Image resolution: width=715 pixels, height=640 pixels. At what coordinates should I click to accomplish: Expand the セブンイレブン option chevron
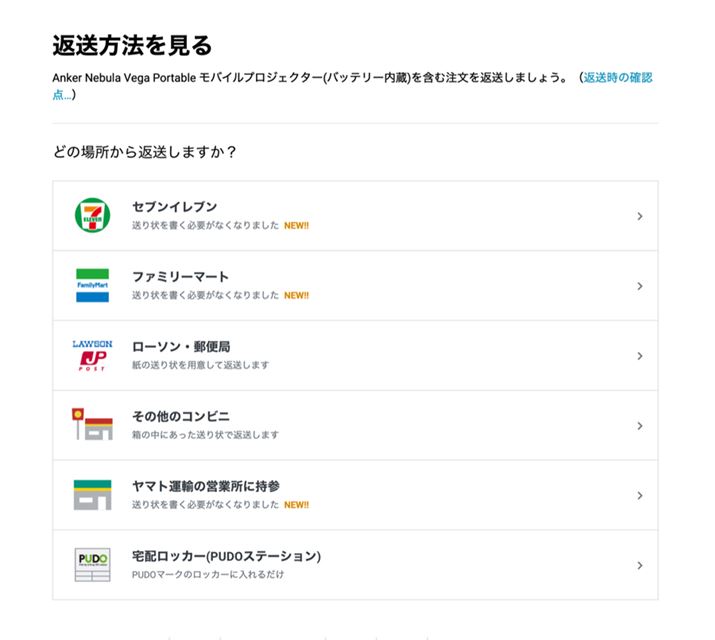click(x=640, y=216)
